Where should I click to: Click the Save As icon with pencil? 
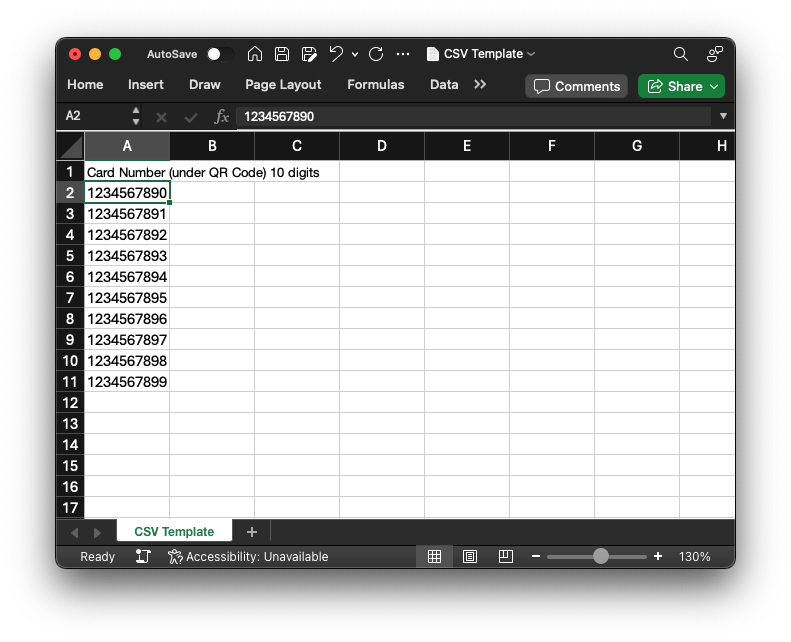click(309, 54)
